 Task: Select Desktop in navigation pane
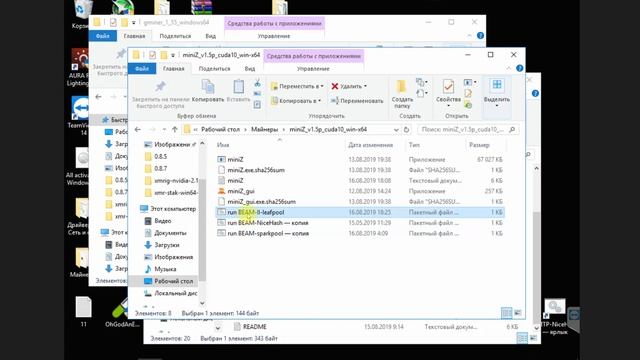pos(173,281)
